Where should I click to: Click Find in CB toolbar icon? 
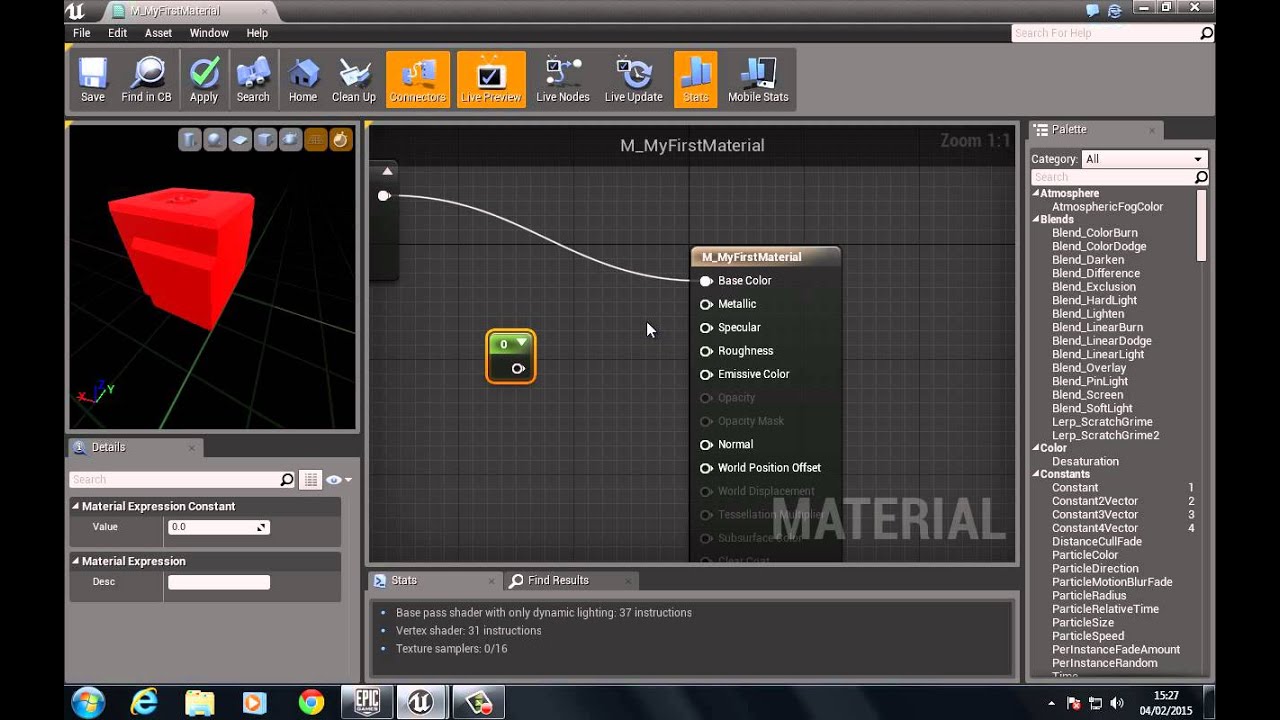[146, 80]
